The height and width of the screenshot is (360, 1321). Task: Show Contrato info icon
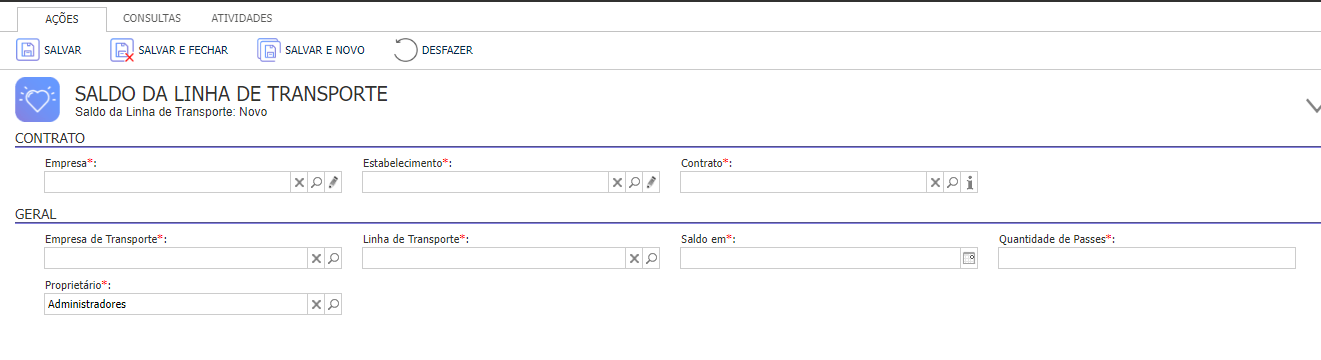tap(969, 182)
